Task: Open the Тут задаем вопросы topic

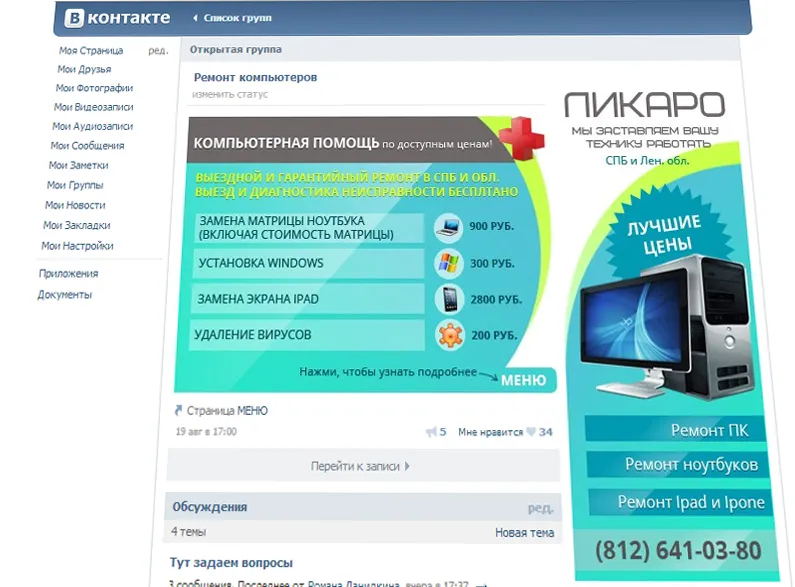Action: (x=231, y=563)
